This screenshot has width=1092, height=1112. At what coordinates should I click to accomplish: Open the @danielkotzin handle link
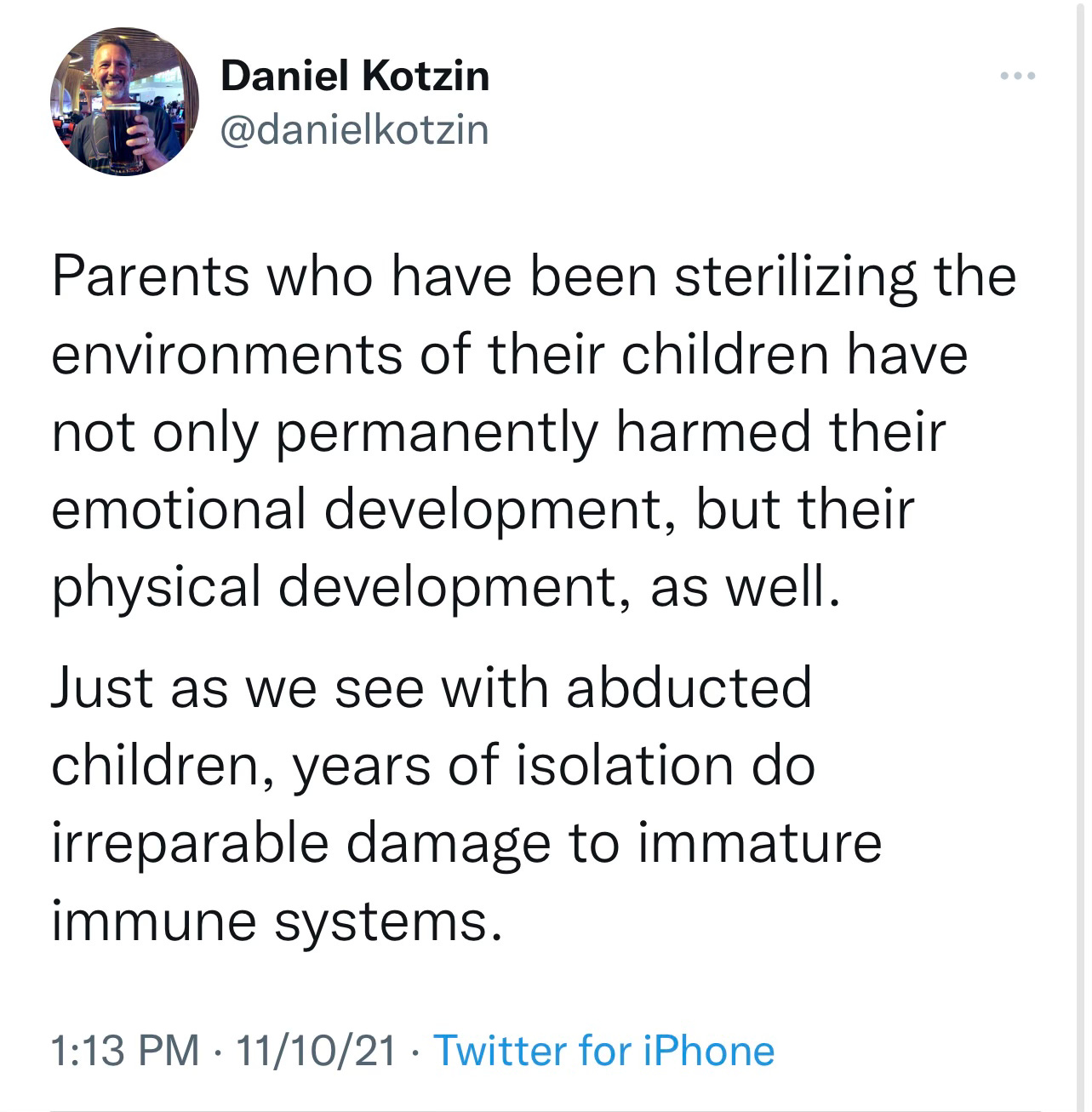click(355, 130)
